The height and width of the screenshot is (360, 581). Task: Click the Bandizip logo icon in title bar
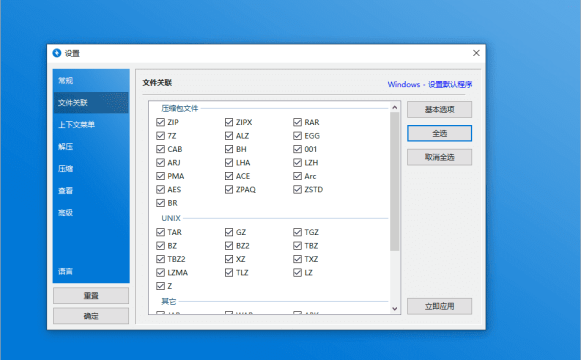point(57,53)
